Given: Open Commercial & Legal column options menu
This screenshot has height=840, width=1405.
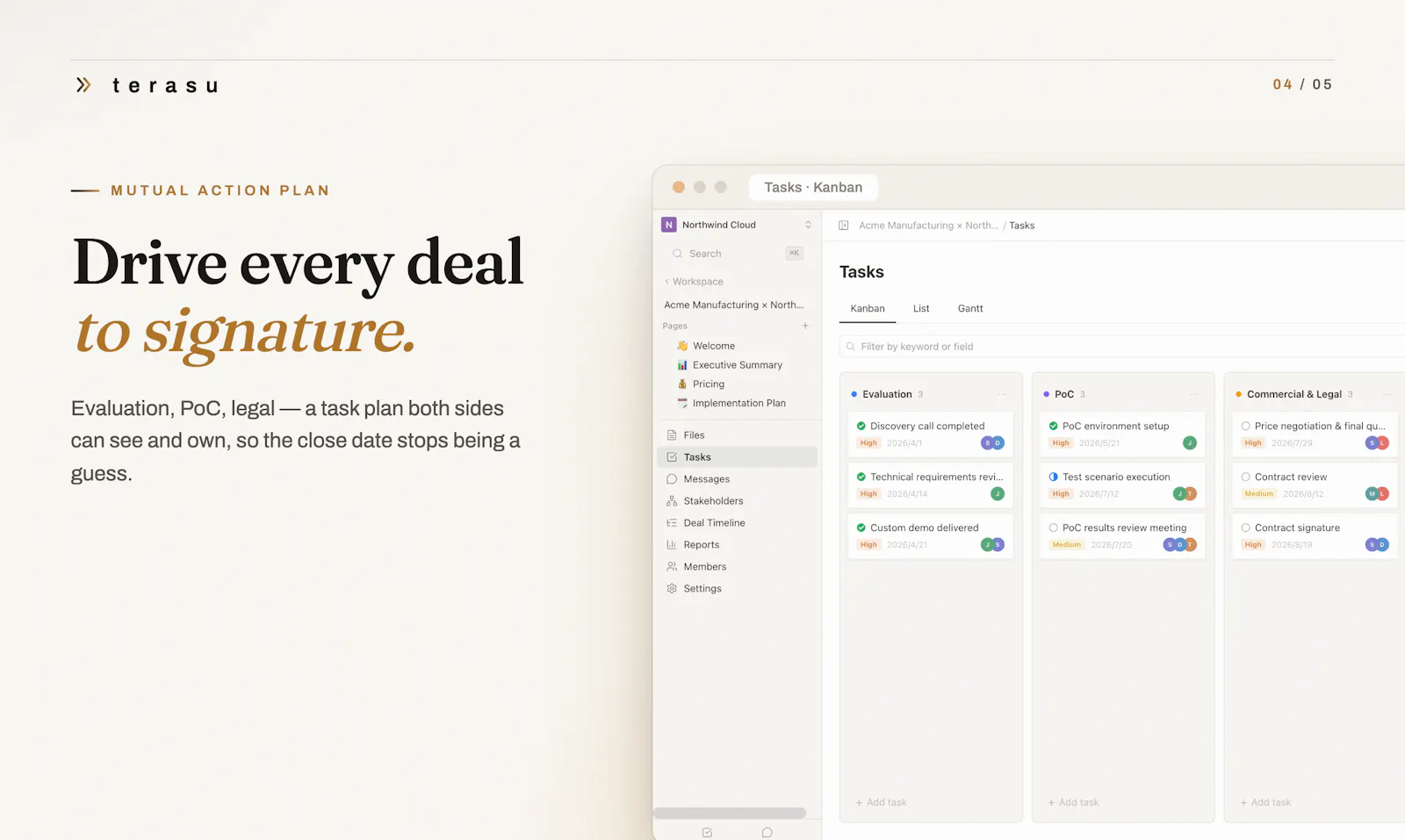Looking at the screenshot, I should [x=1387, y=395].
